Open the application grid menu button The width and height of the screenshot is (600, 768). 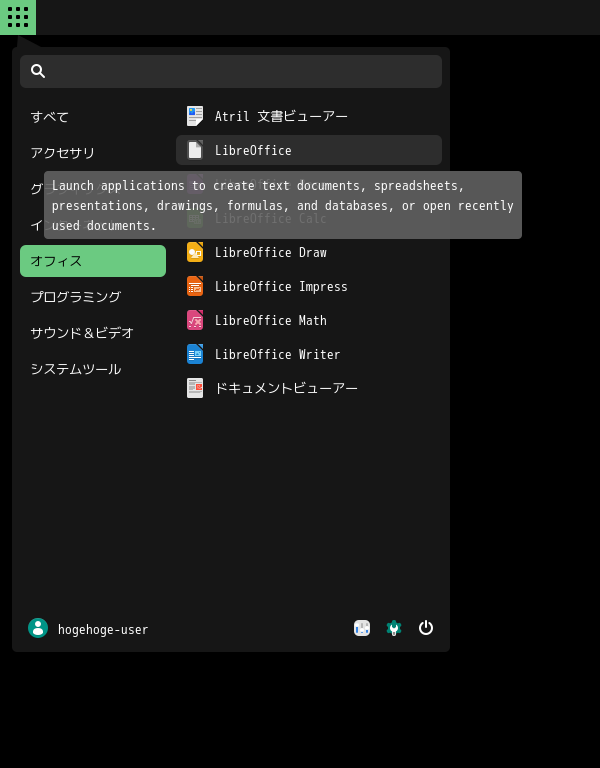click(18, 17)
